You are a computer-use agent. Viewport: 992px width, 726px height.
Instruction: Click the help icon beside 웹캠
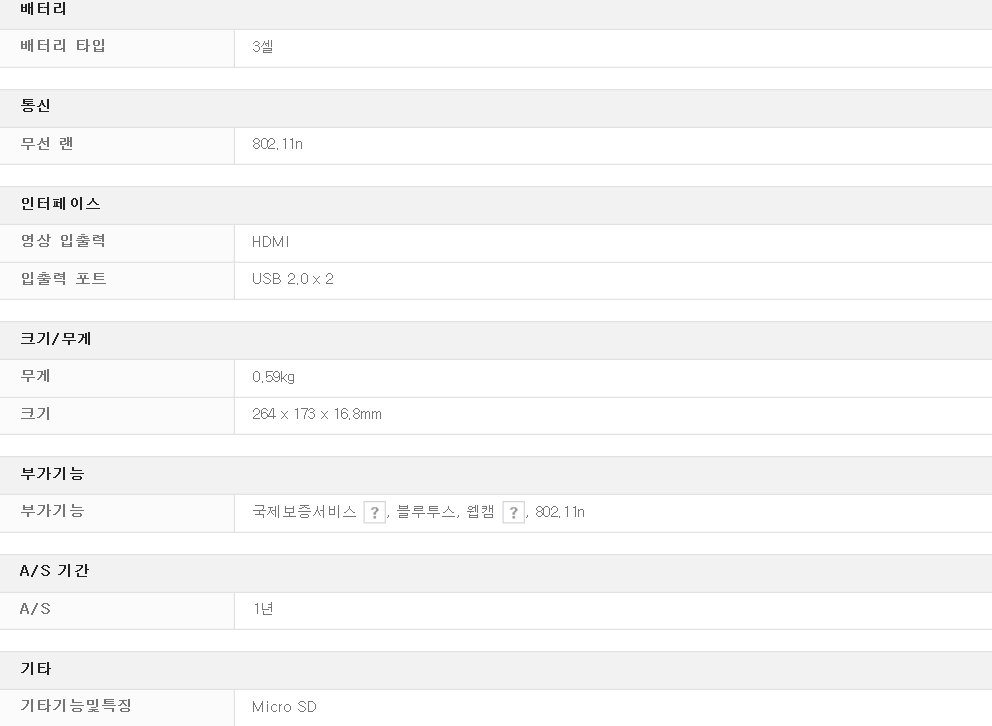[513, 513]
